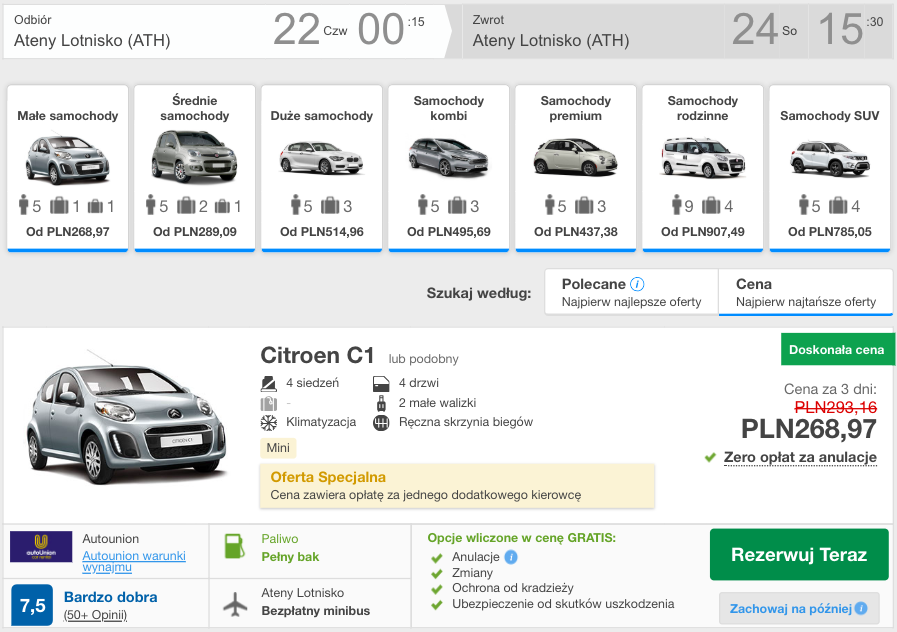The height and width of the screenshot is (632, 897).
Task: Click the 7,5 rating badge
Action: coord(33,605)
